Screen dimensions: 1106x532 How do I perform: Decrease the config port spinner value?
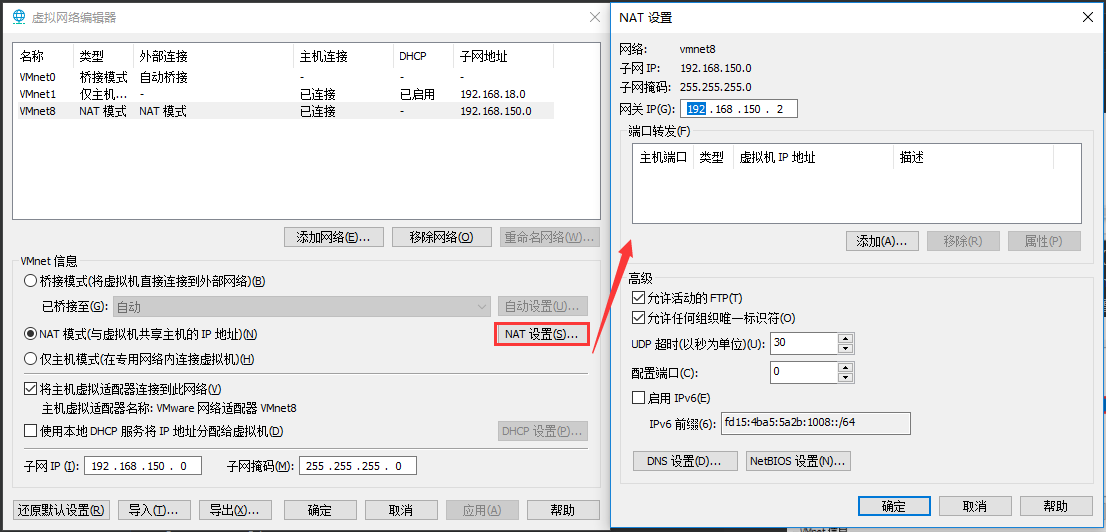pos(846,378)
